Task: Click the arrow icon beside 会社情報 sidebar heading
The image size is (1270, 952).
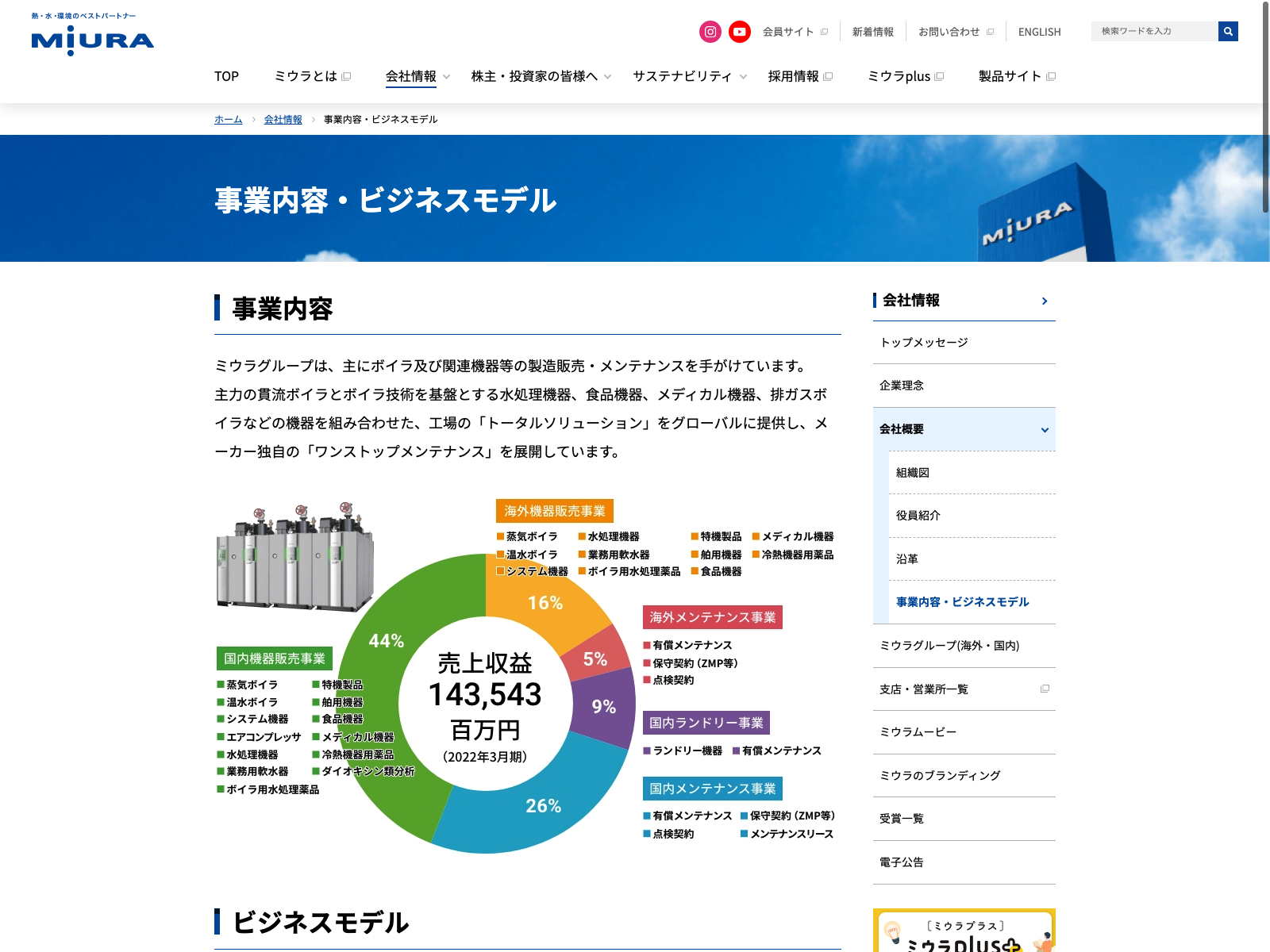Action: (1045, 301)
